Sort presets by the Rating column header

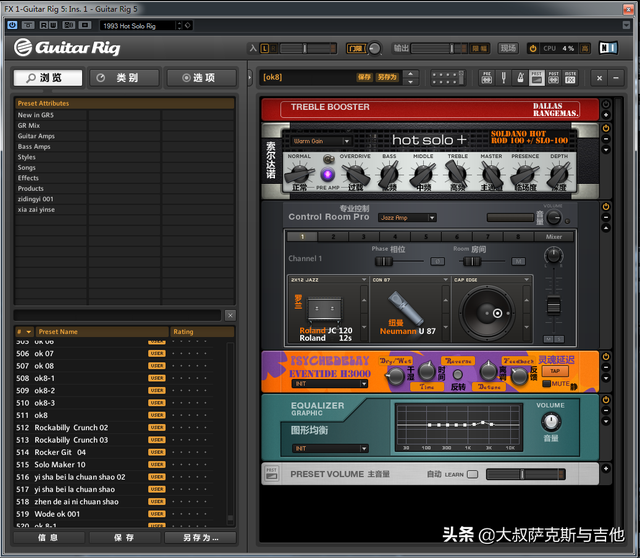click(202, 331)
